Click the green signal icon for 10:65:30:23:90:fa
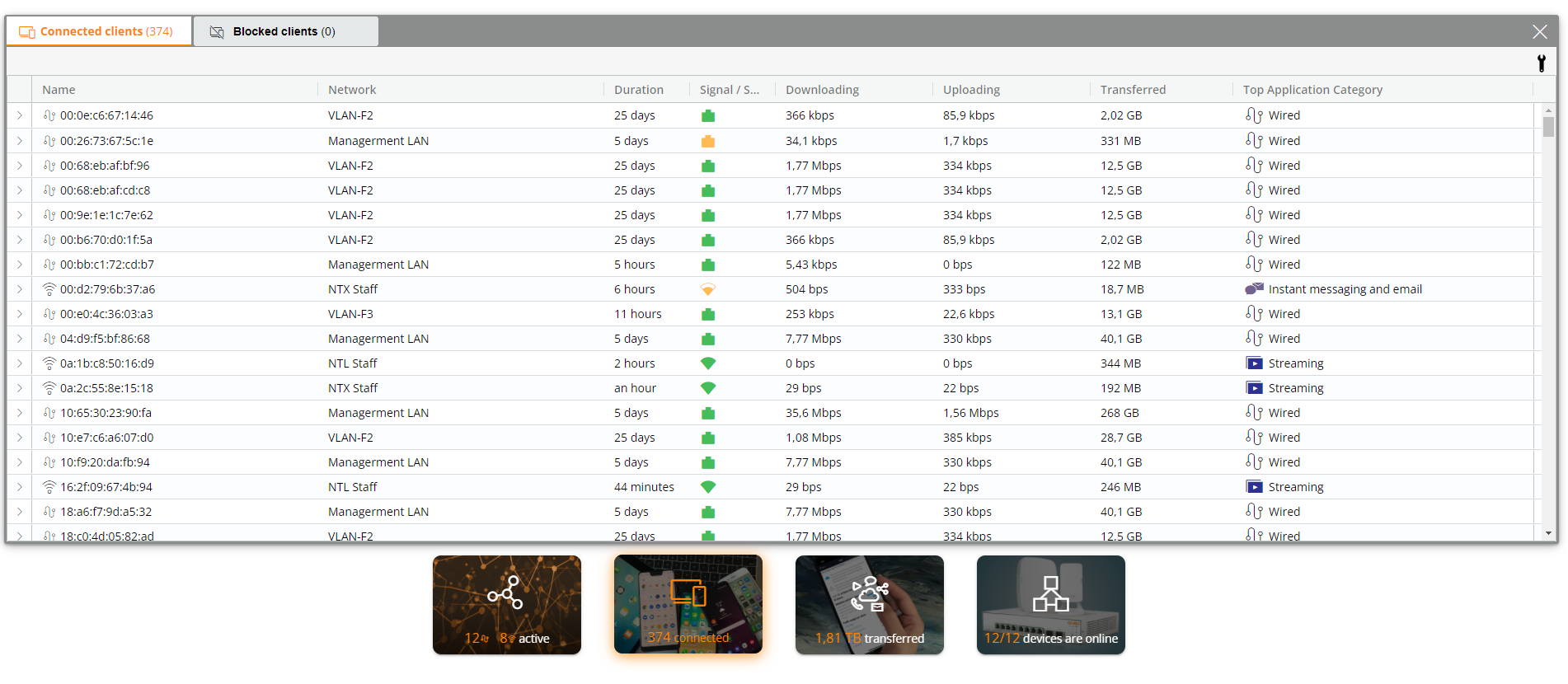 click(707, 413)
